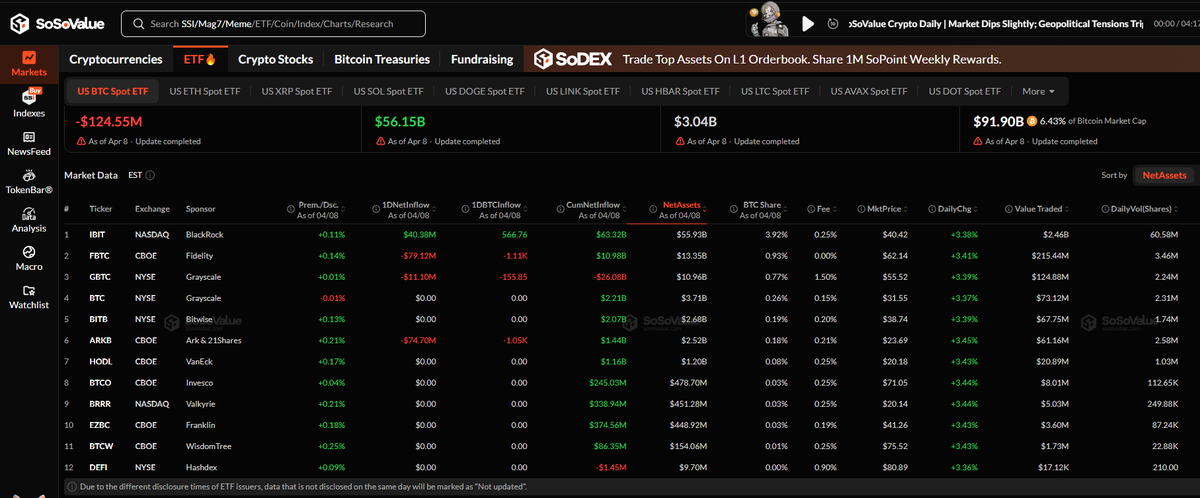Click the SoSoValue logo
1200x498 pixels.
pyautogui.click(x=55, y=23)
